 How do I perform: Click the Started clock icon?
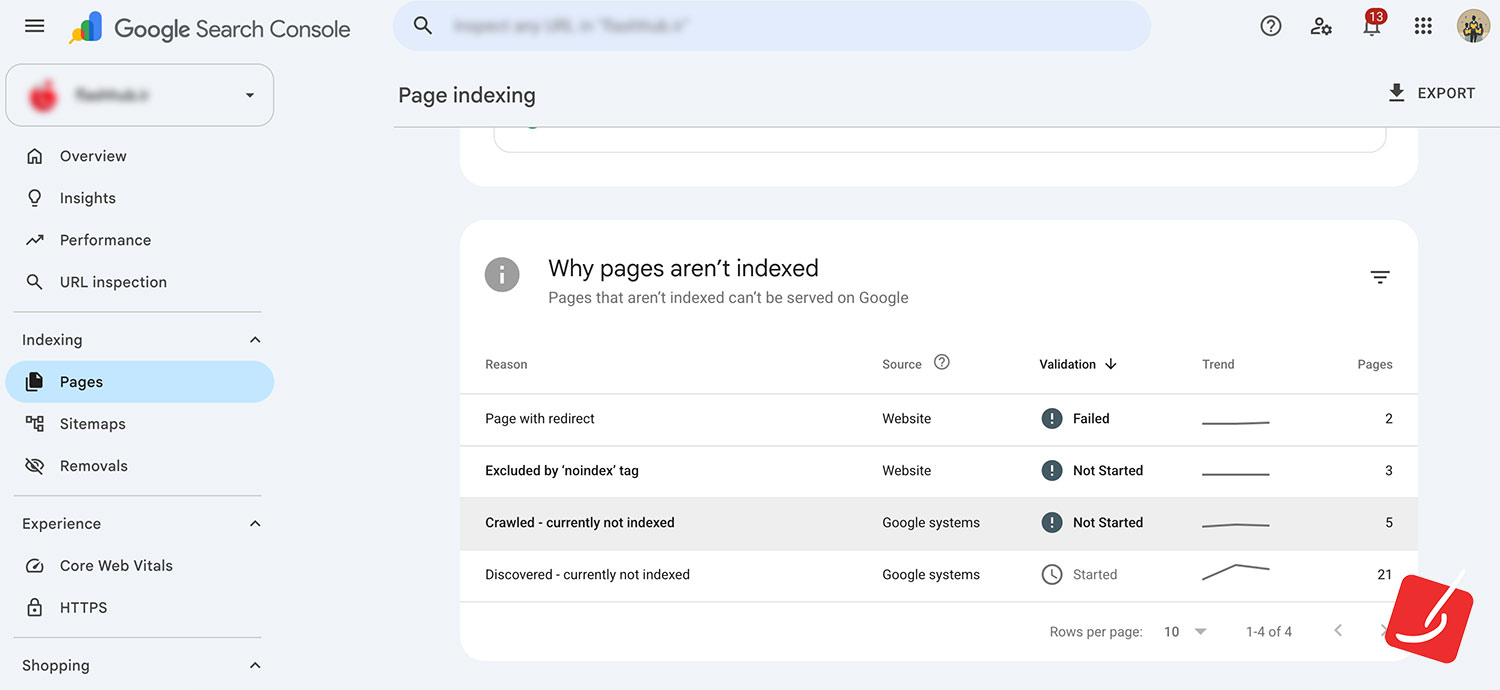[x=1051, y=575]
